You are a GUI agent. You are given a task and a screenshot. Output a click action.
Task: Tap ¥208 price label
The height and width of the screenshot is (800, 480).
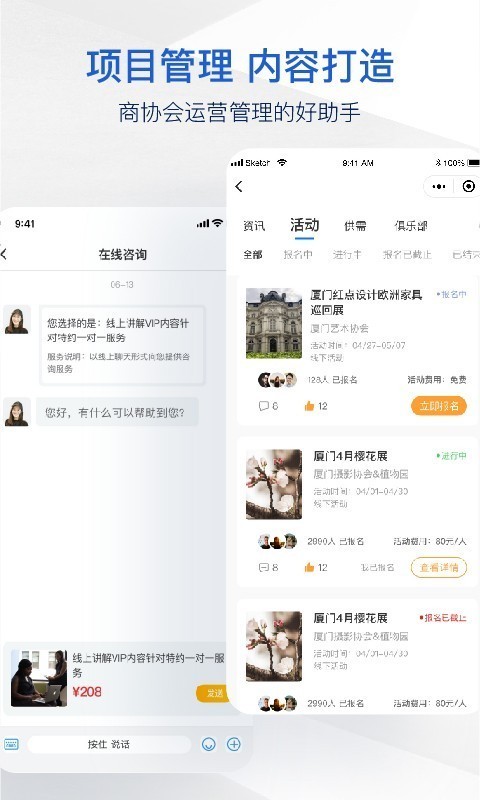pyautogui.click(x=87, y=692)
